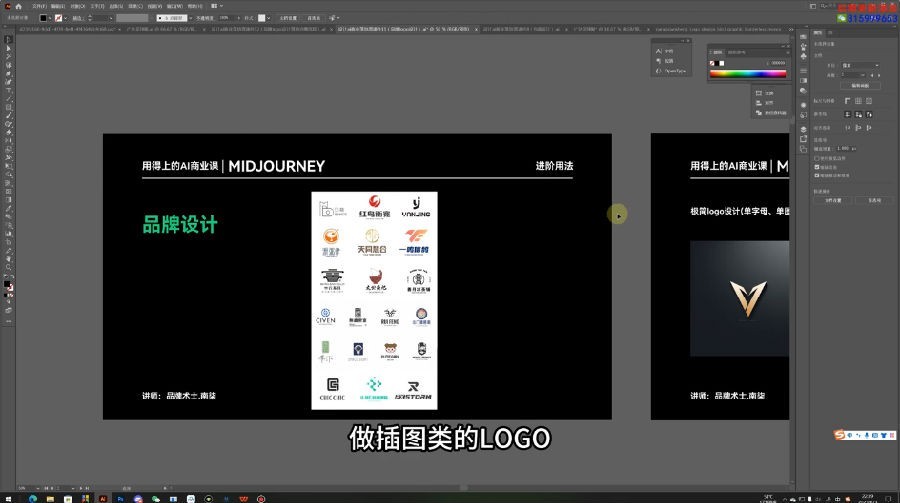900x503 pixels.
Task: Open the Asset Export icon in the dock
Action: 803,138
